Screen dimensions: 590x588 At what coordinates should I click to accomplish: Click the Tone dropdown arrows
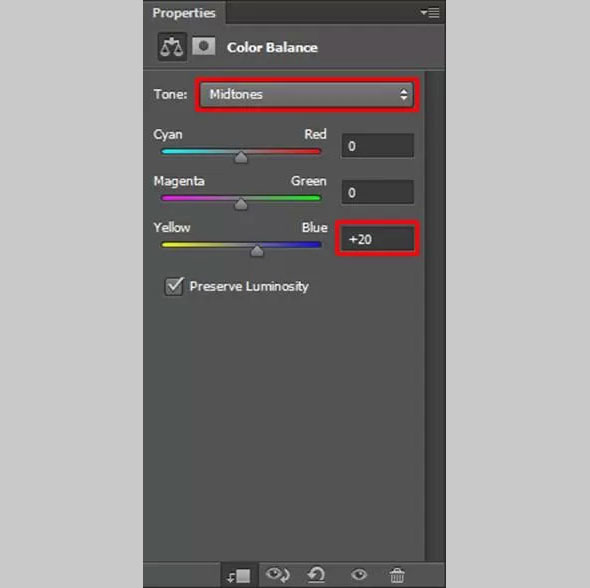tap(404, 94)
